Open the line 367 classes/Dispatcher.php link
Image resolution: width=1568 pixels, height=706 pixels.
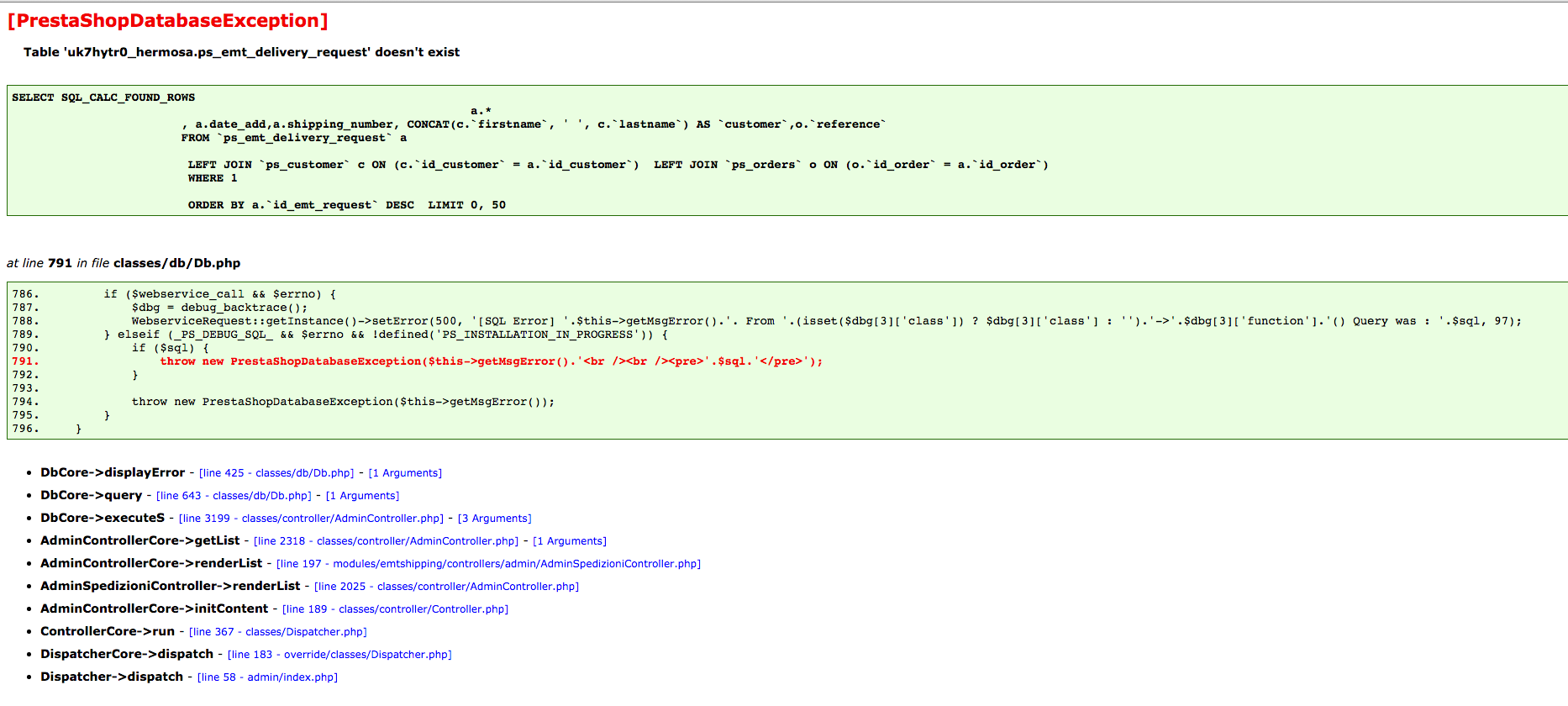(278, 632)
